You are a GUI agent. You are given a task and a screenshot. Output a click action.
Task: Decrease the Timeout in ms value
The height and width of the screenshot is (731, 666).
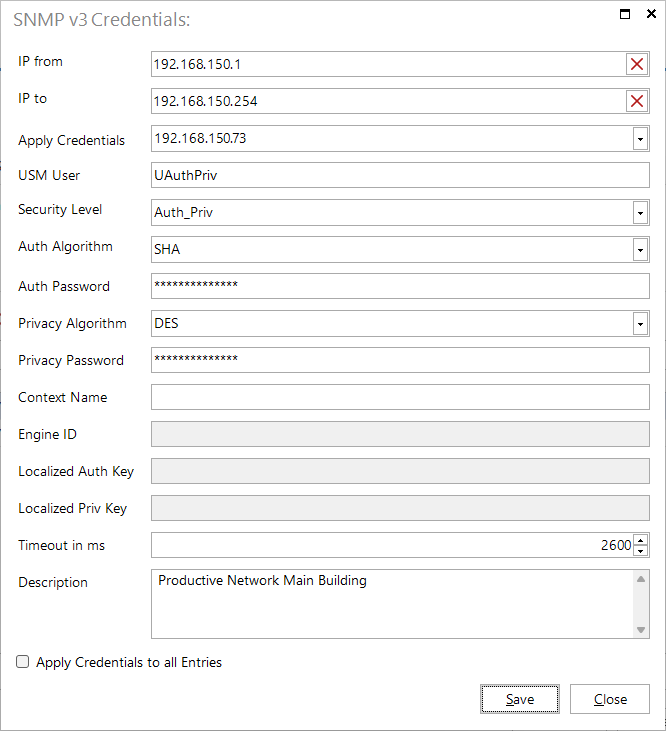pyautogui.click(x=641, y=551)
